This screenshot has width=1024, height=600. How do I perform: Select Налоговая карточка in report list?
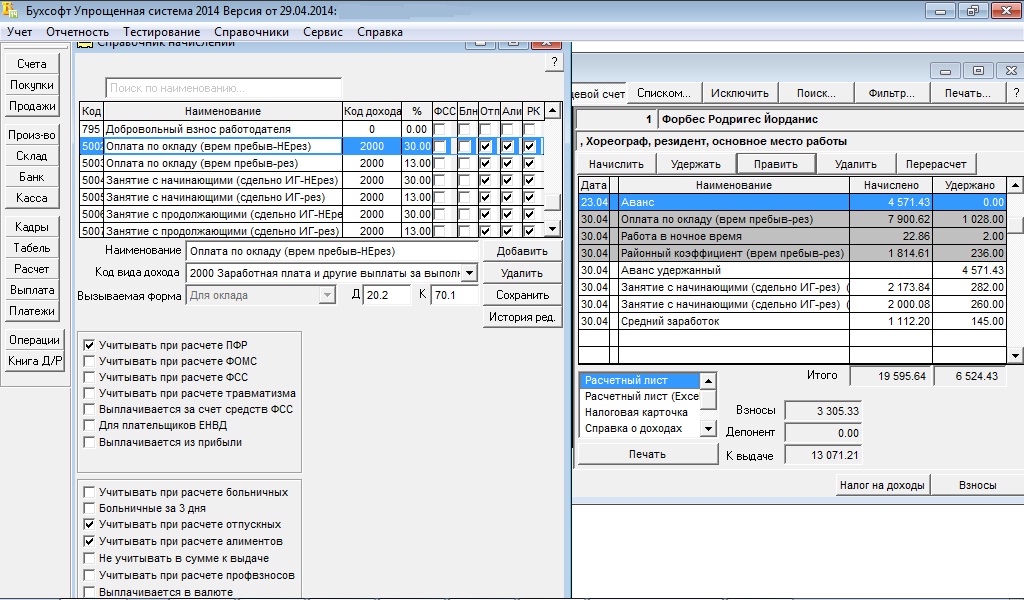(636, 412)
